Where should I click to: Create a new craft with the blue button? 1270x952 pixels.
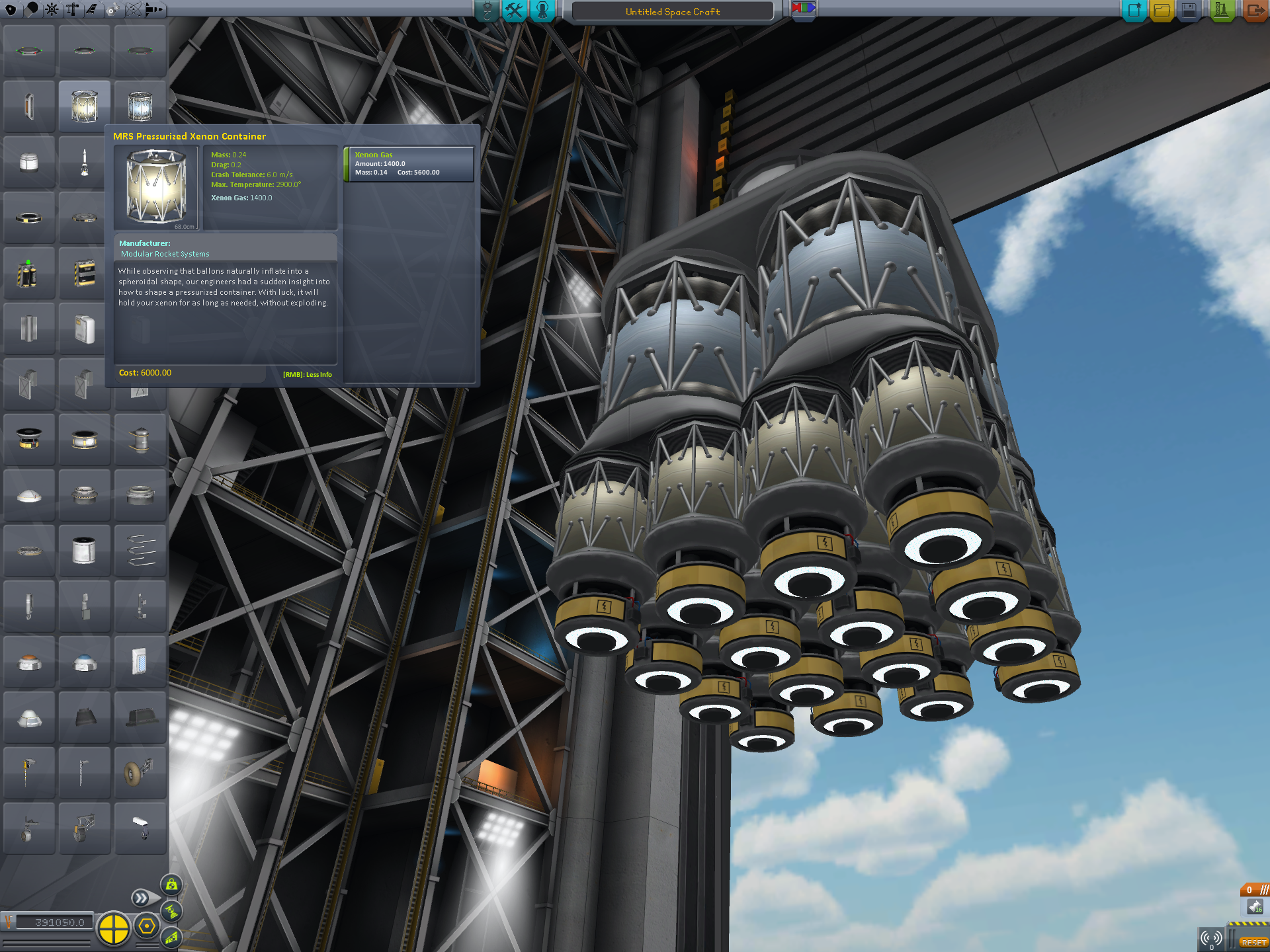pyautogui.click(x=1134, y=11)
